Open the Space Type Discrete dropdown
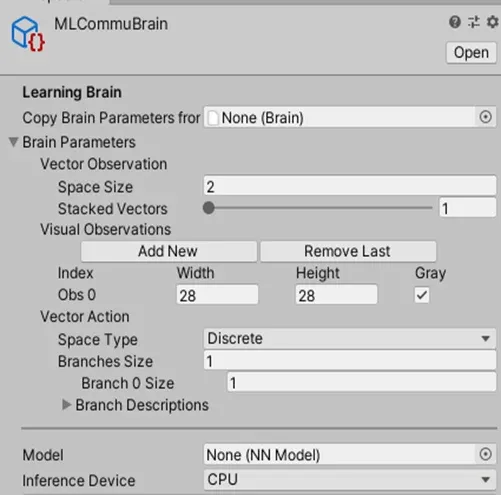The width and height of the screenshot is (501, 495). (350, 339)
